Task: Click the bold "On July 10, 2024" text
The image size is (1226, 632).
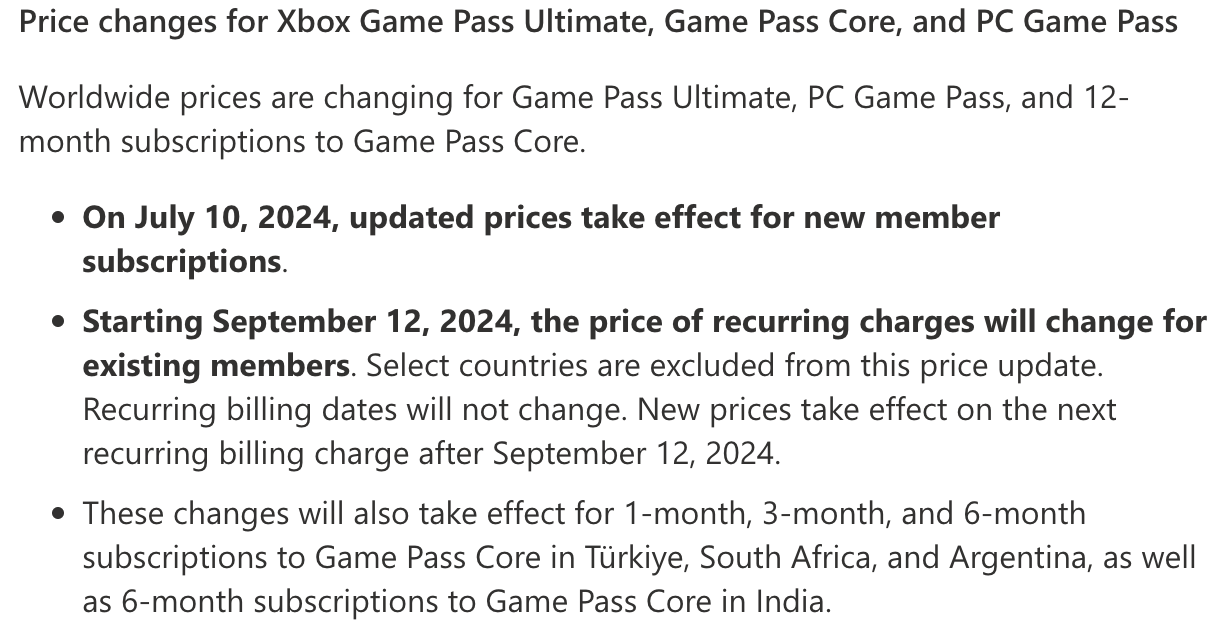Action: click(x=209, y=218)
